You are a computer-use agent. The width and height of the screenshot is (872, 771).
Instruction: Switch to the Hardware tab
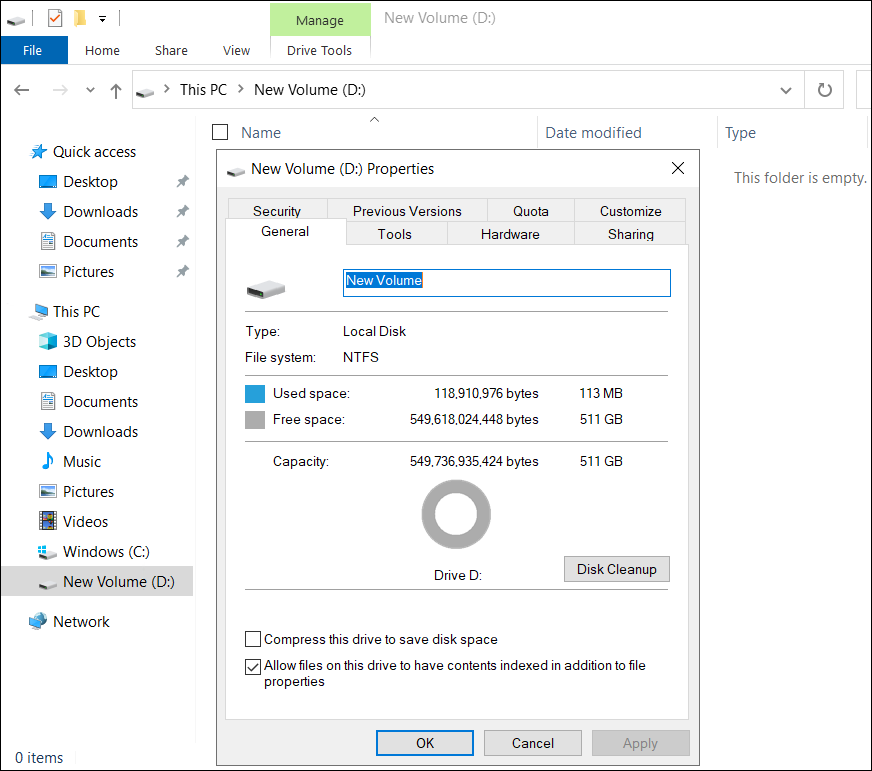coord(510,233)
